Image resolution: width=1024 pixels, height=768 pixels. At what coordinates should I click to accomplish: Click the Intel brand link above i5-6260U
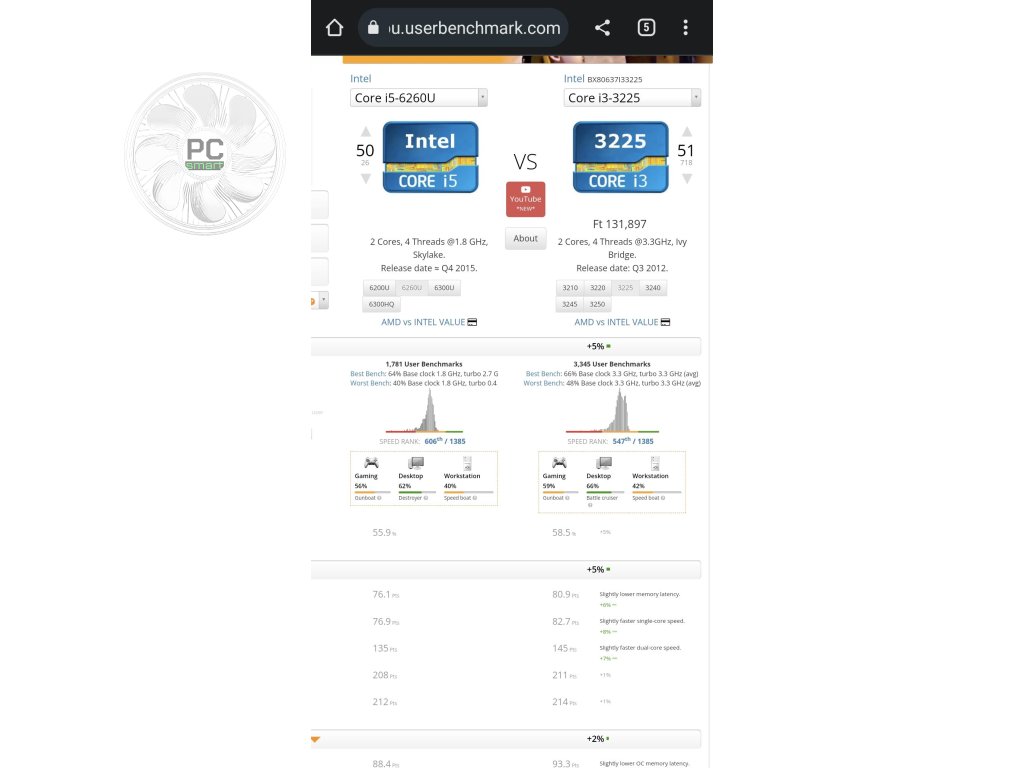tap(360, 78)
